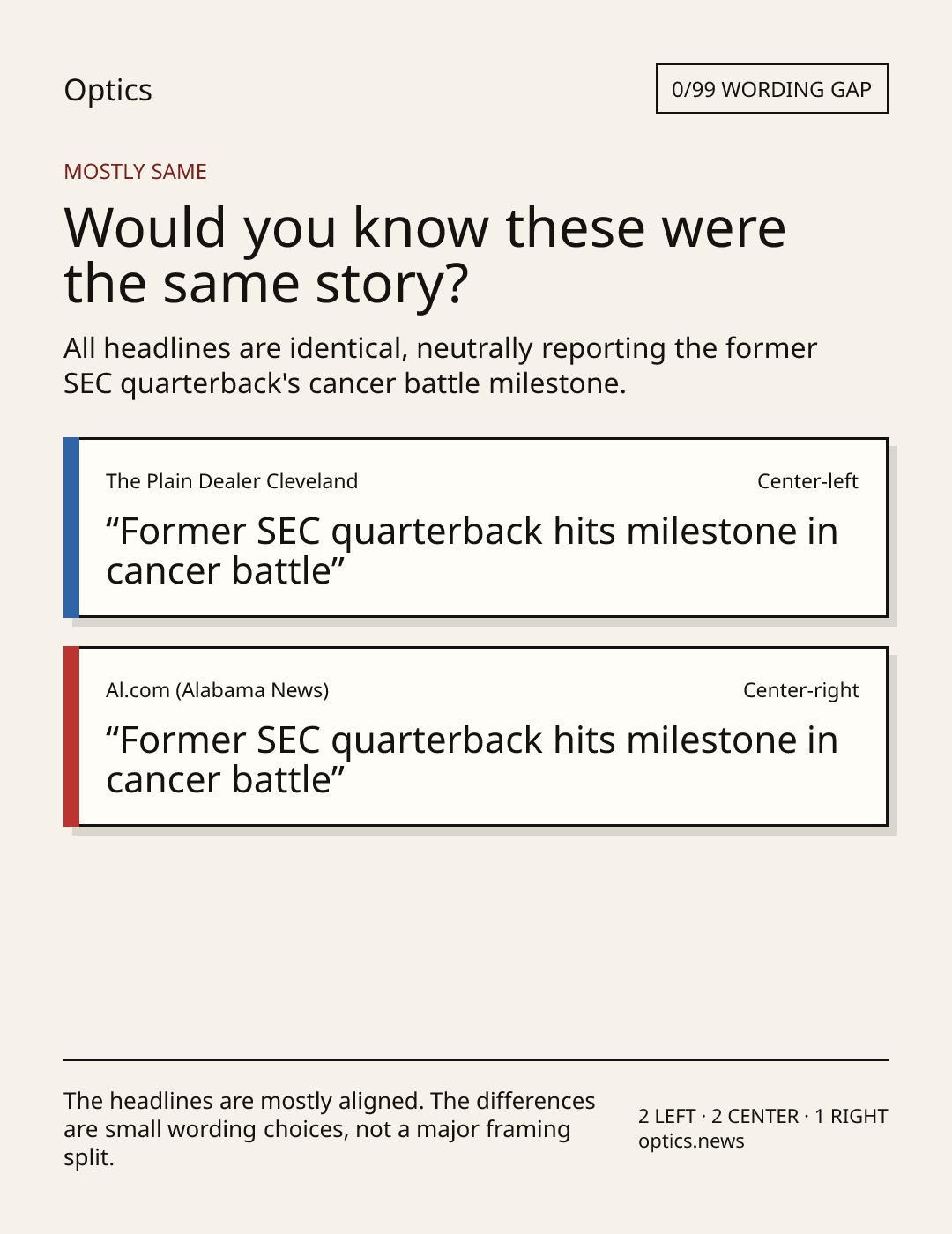Click the 1 RIGHT count in footer
The width and height of the screenshot is (952, 1234).
[x=851, y=1117]
